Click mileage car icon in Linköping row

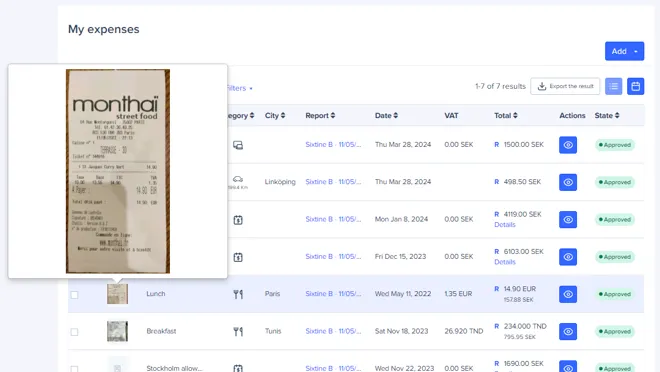(x=238, y=179)
